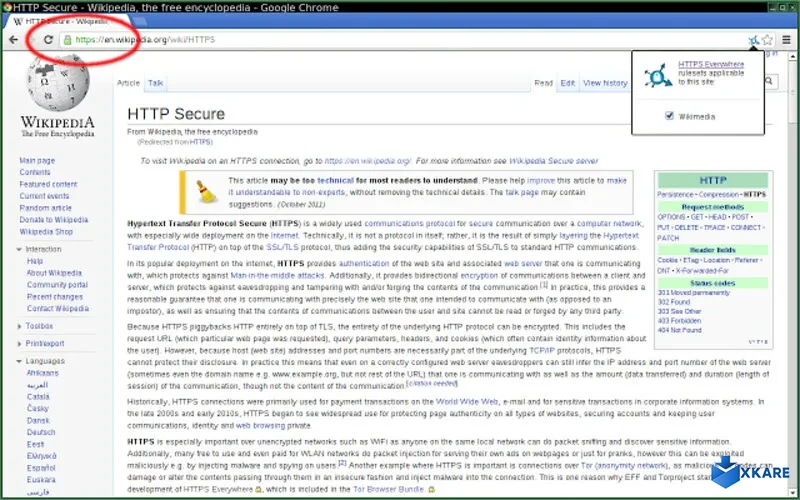Open the HTTPS Everywhere extension icon
The height and width of the screenshot is (500, 800).
coord(753,40)
